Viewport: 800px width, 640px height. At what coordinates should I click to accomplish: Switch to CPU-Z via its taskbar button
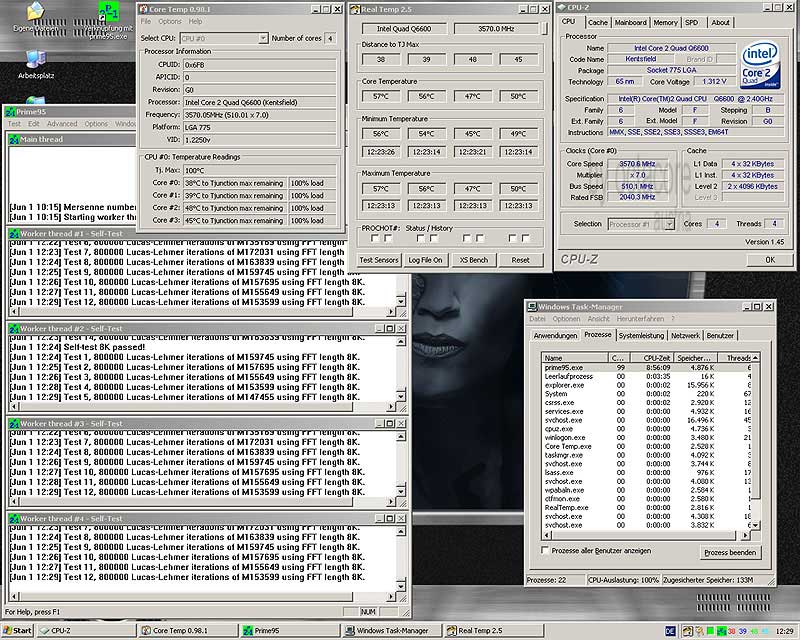87,631
